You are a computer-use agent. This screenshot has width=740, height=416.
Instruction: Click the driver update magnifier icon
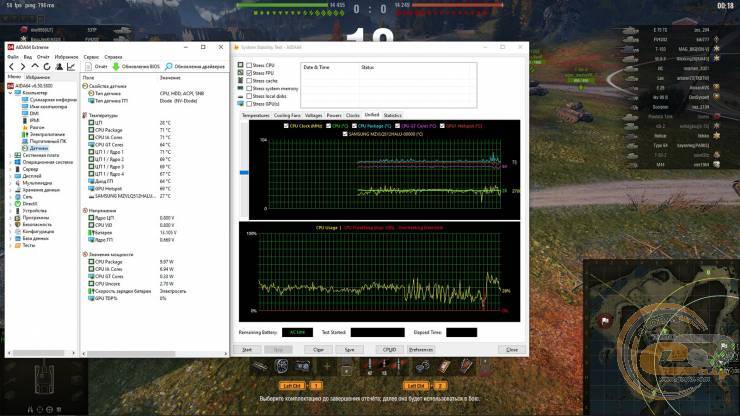point(168,67)
